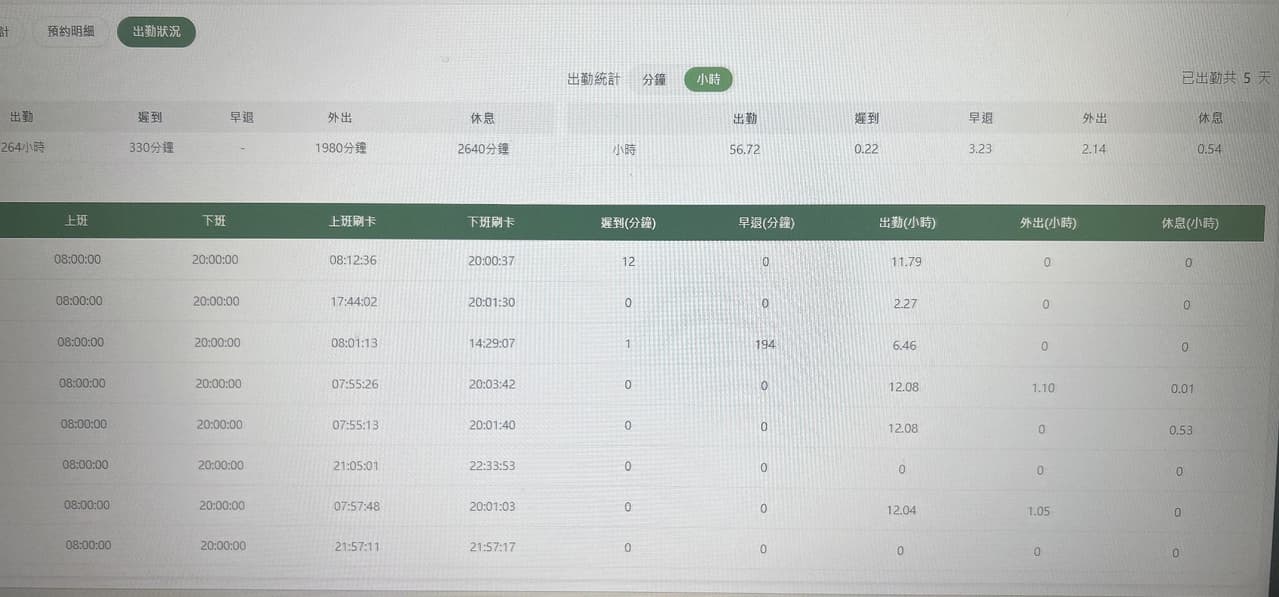1279x597 pixels.
Task: Click the 0.54 rest hours value
Action: pyautogui.click(x=1209, y=150)
